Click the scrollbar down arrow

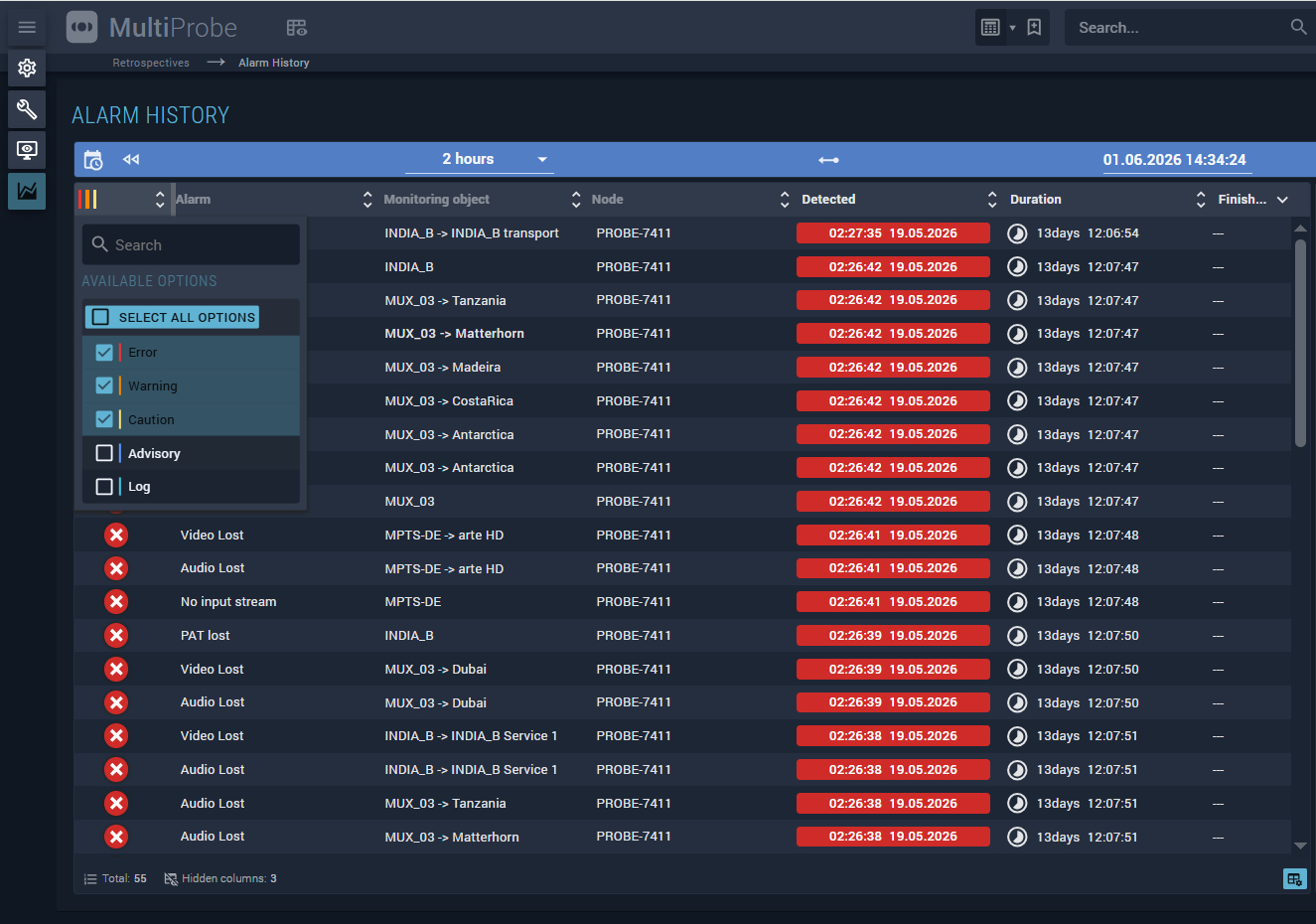[x=1300, y=847]
